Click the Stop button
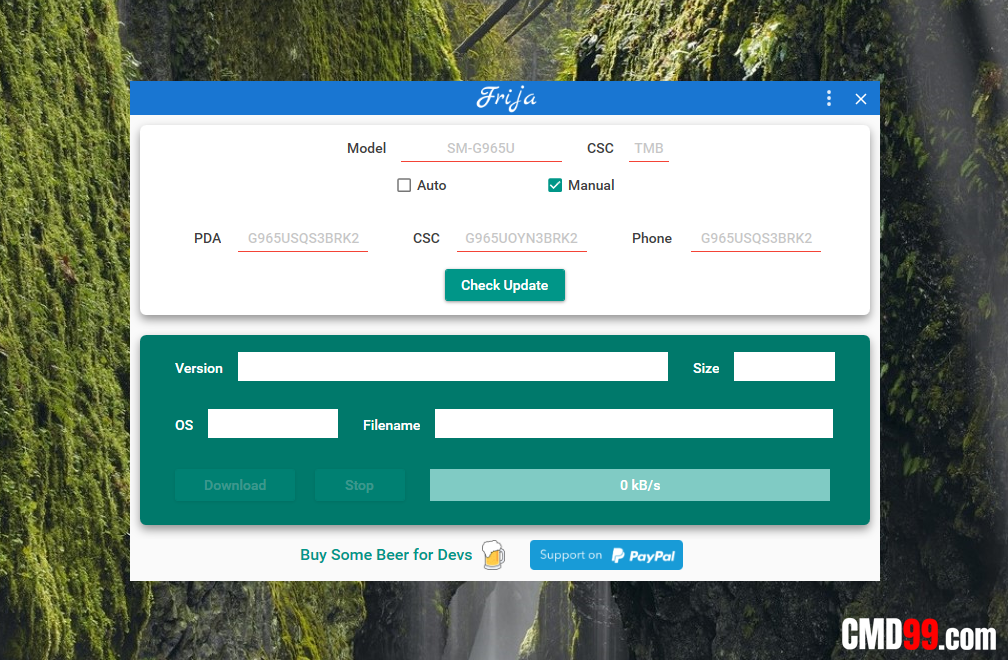 (359, 485)
